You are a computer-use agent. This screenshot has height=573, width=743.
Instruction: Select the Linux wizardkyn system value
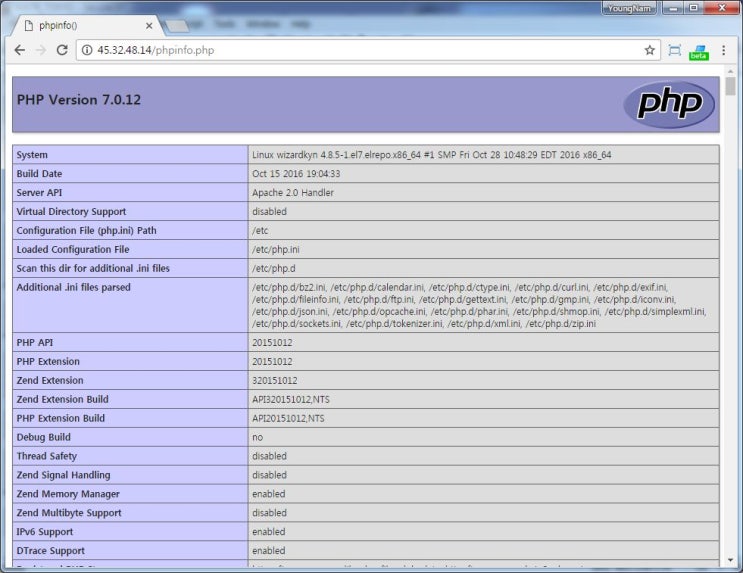[431, 155]
